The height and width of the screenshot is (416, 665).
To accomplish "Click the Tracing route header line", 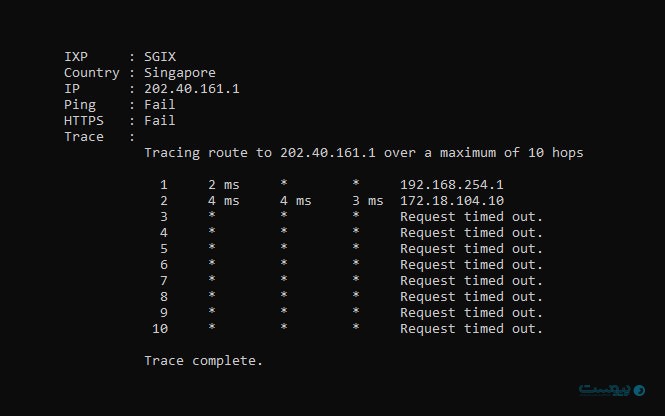I will pyautogui.click(x=364, y=153).
